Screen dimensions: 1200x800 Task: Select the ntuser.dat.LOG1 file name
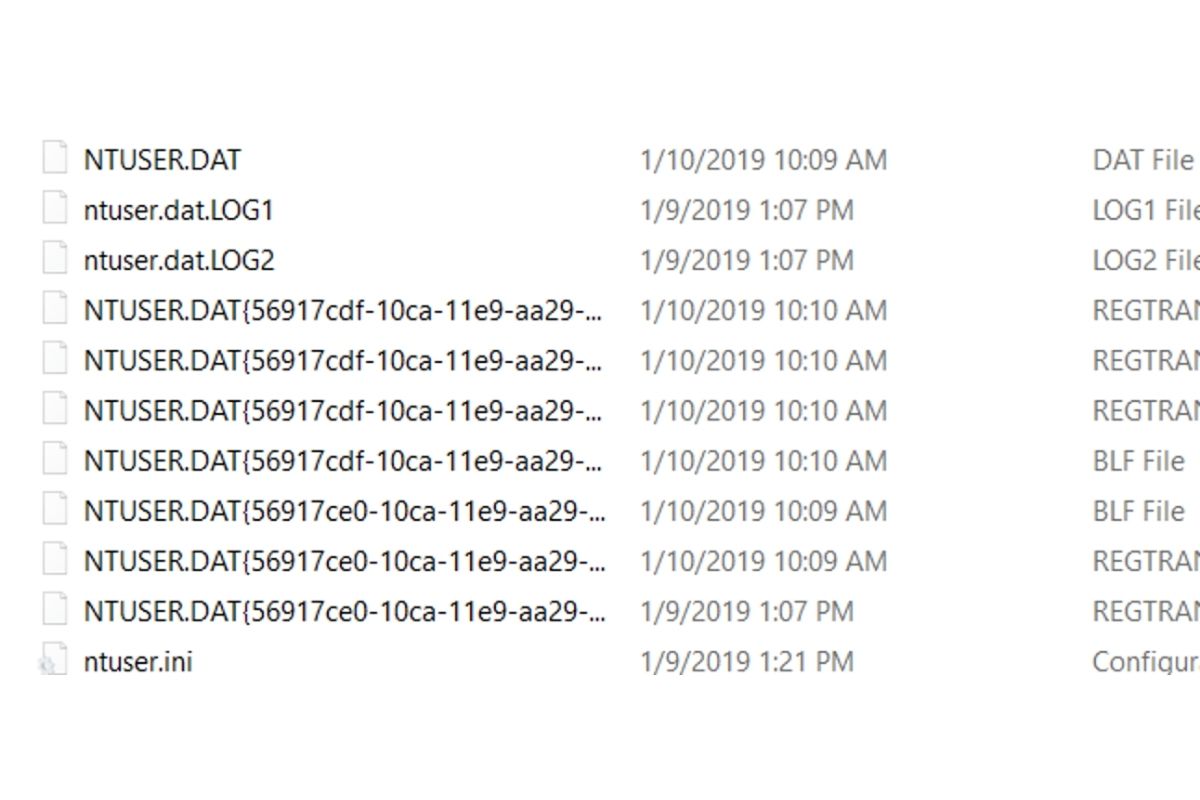[179, 210]
